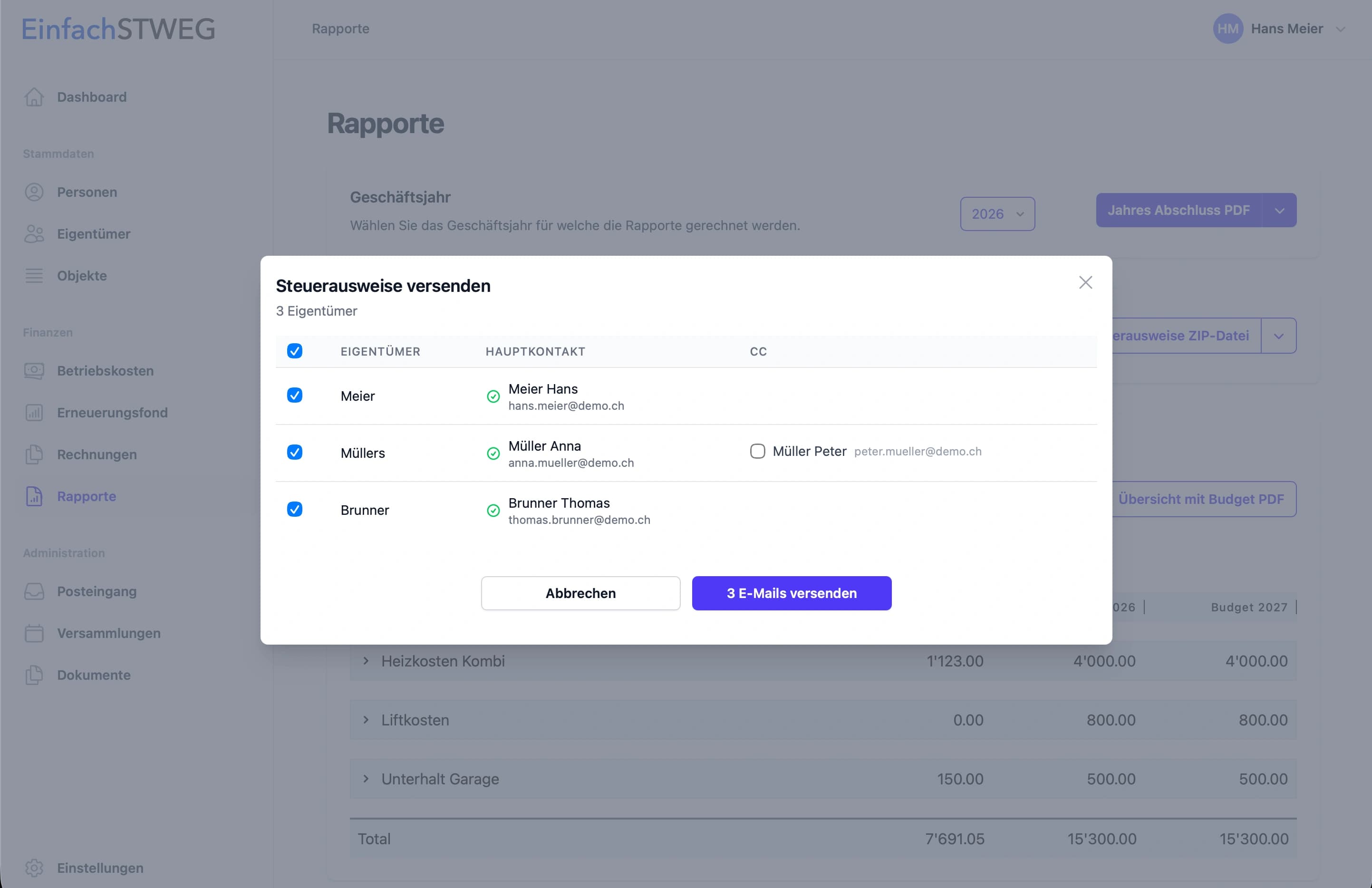Enable CC for Müller Peter
Viewport: 1372px width, 888px height.
[757, 451]
